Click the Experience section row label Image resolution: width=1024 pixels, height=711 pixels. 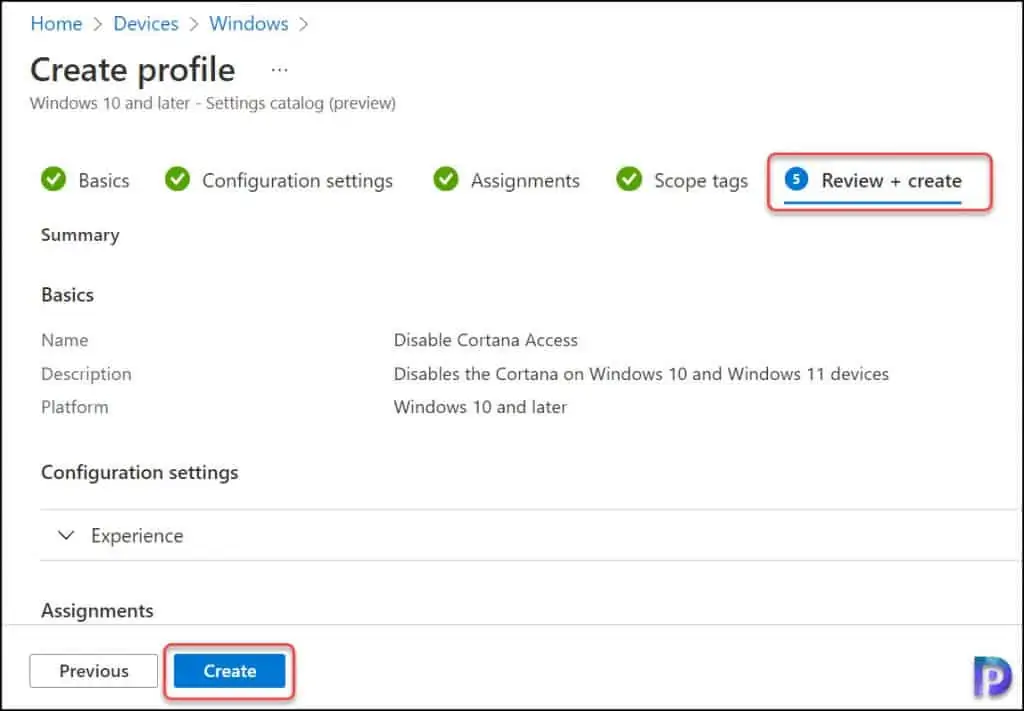point(137,535)
